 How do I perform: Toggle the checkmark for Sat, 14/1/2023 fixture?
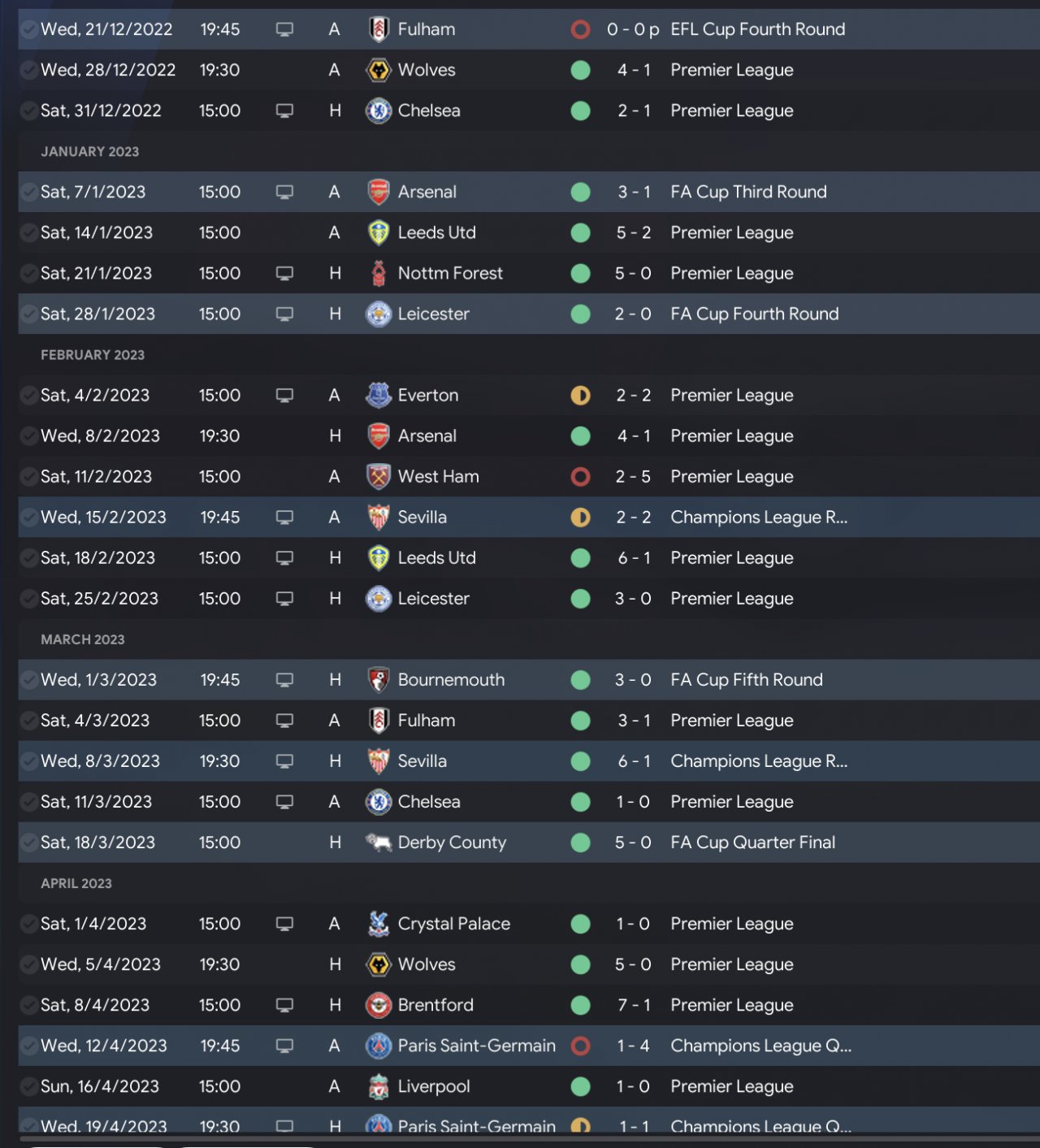coord(29,233)
